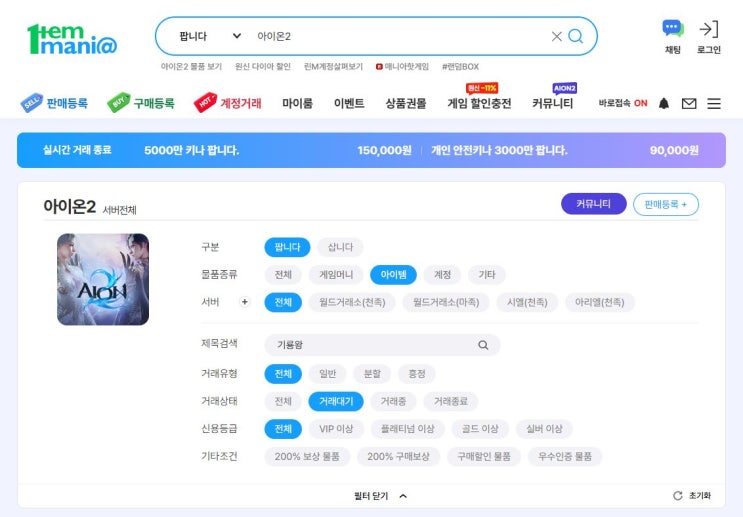Select 삽니다 in the 구분 filter
Screen dimensions: 743x517
(340, 247)
